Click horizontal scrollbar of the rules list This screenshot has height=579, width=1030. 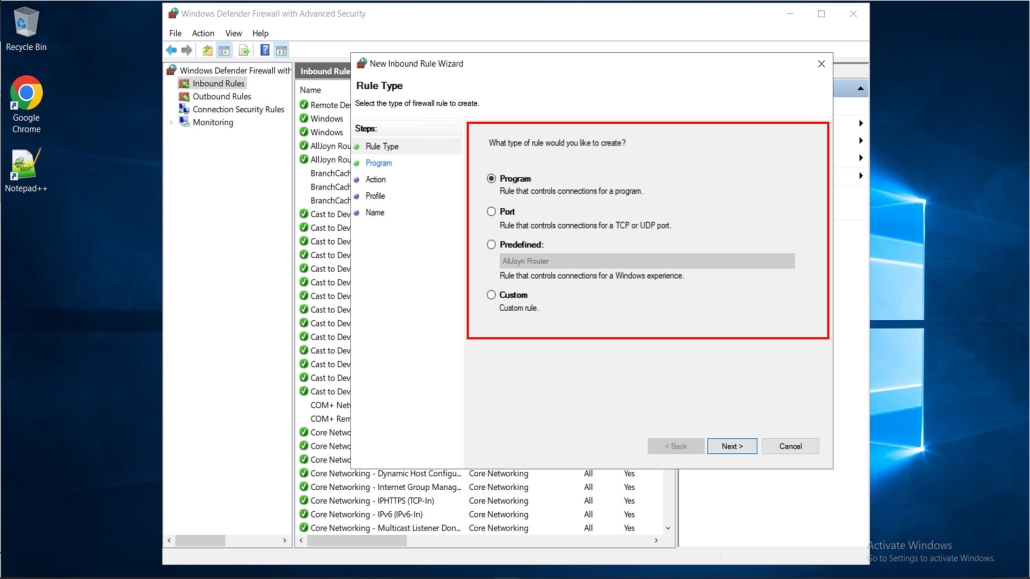[x=357, y=540]
